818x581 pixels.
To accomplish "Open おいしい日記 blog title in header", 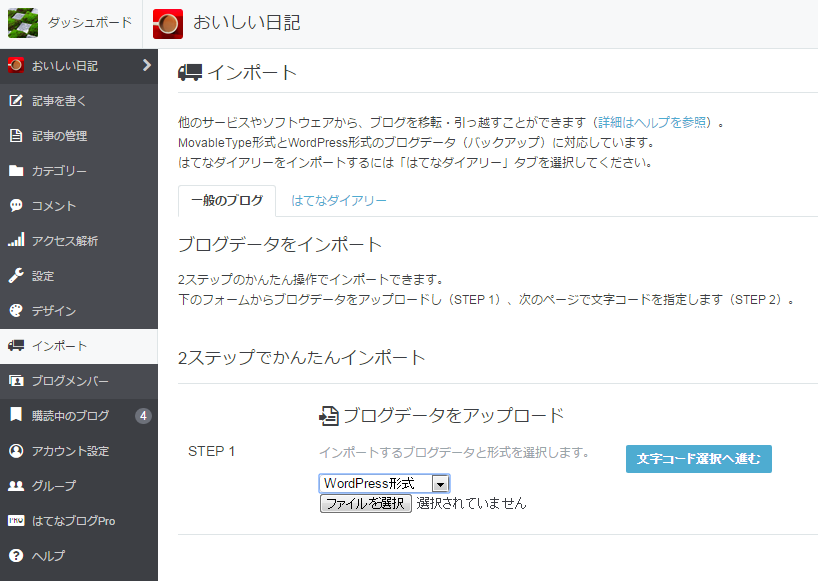I will point(246,23).
